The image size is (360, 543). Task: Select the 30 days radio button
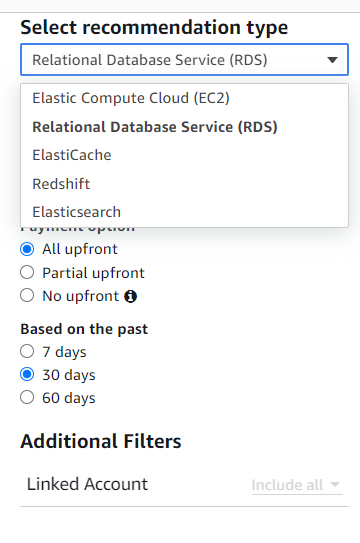pos(27,374)
